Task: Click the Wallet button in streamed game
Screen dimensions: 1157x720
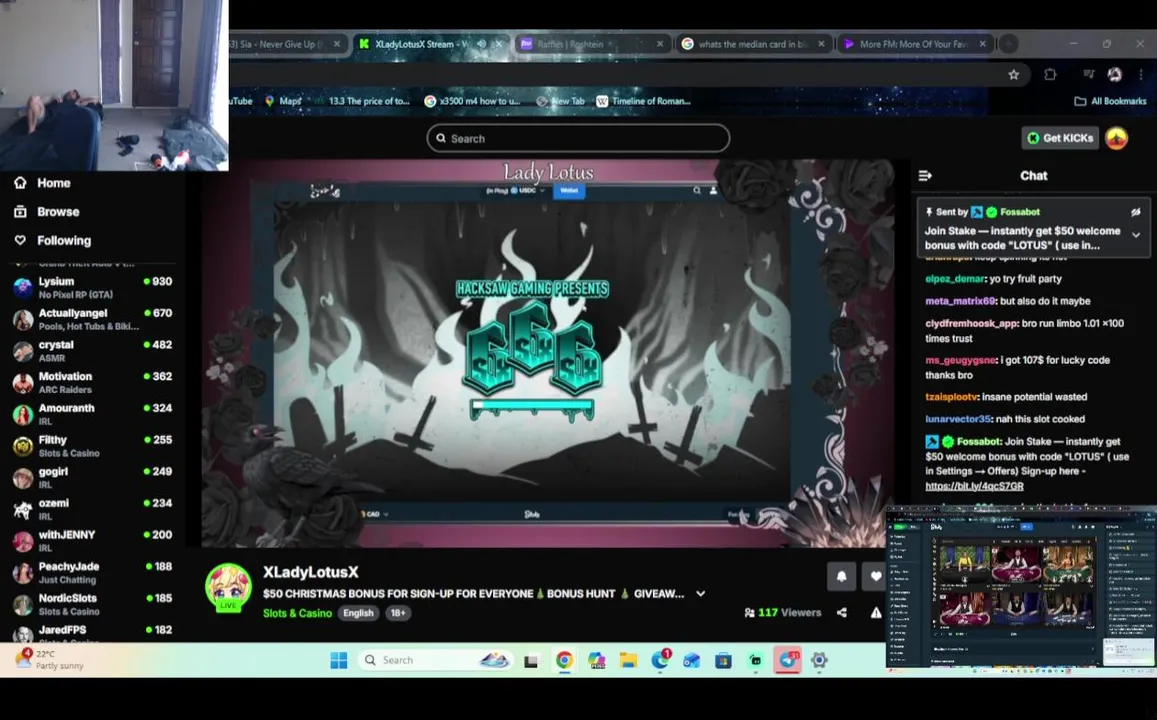Action: tap(569, 190)
